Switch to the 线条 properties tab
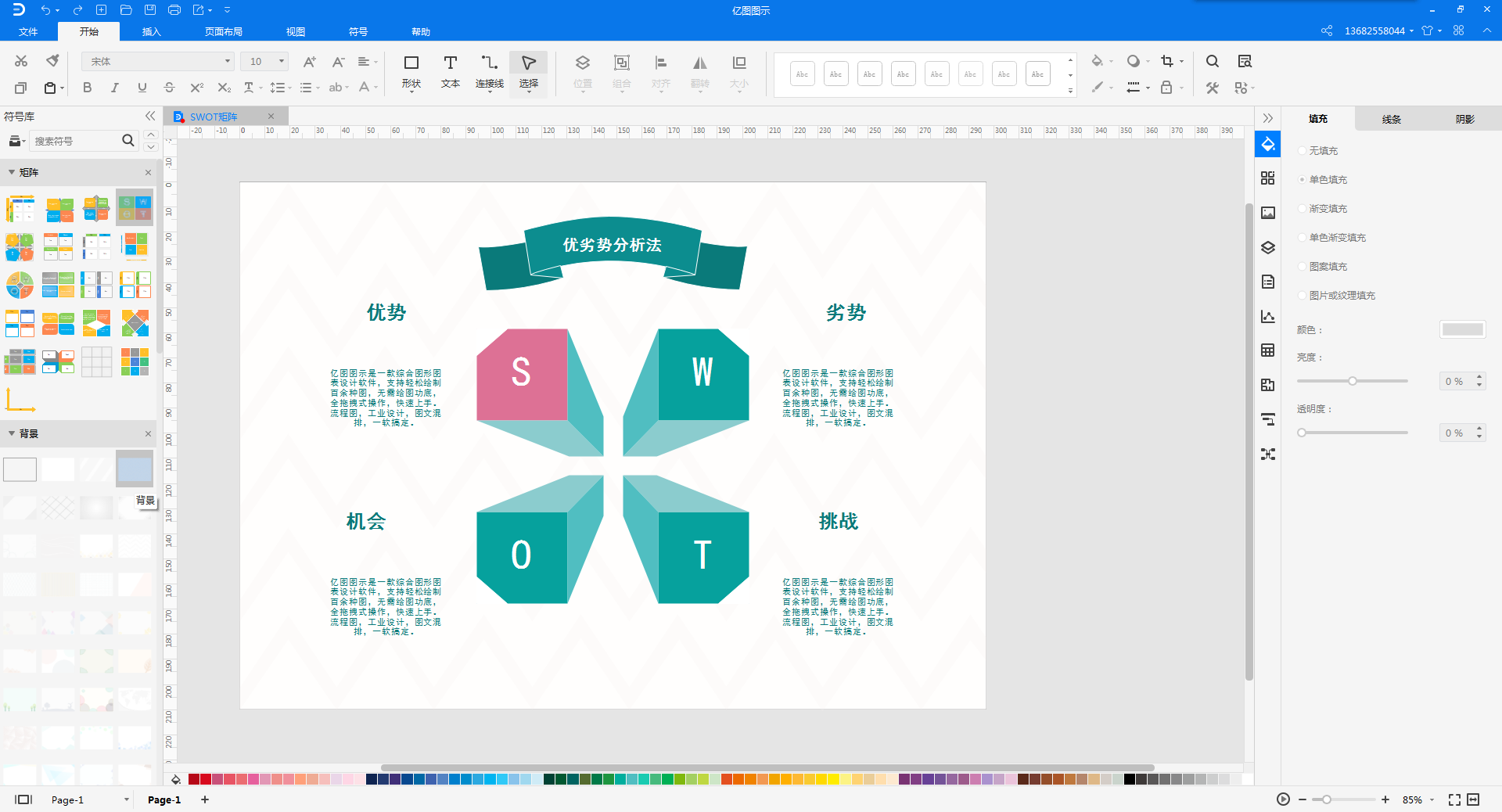This screenshot has width=1502, height=812. tap(1391, 119)
